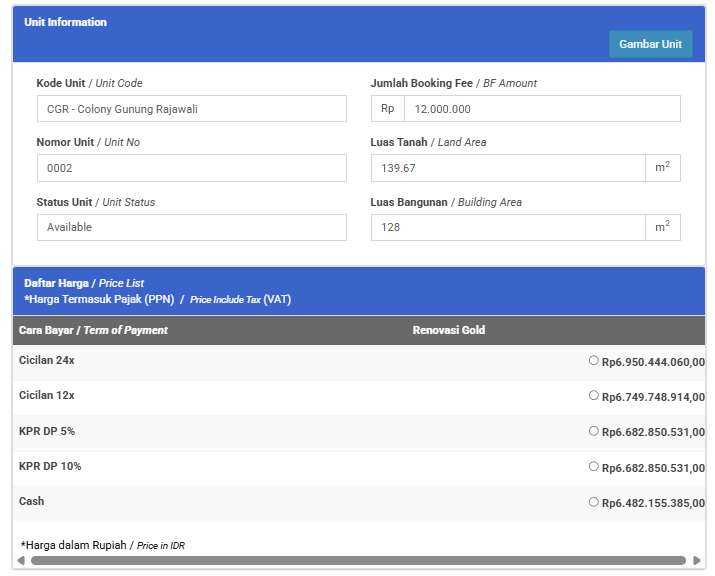
Task: Click the left arrow of horizontal scrollbar
Action: coord(22,561)
